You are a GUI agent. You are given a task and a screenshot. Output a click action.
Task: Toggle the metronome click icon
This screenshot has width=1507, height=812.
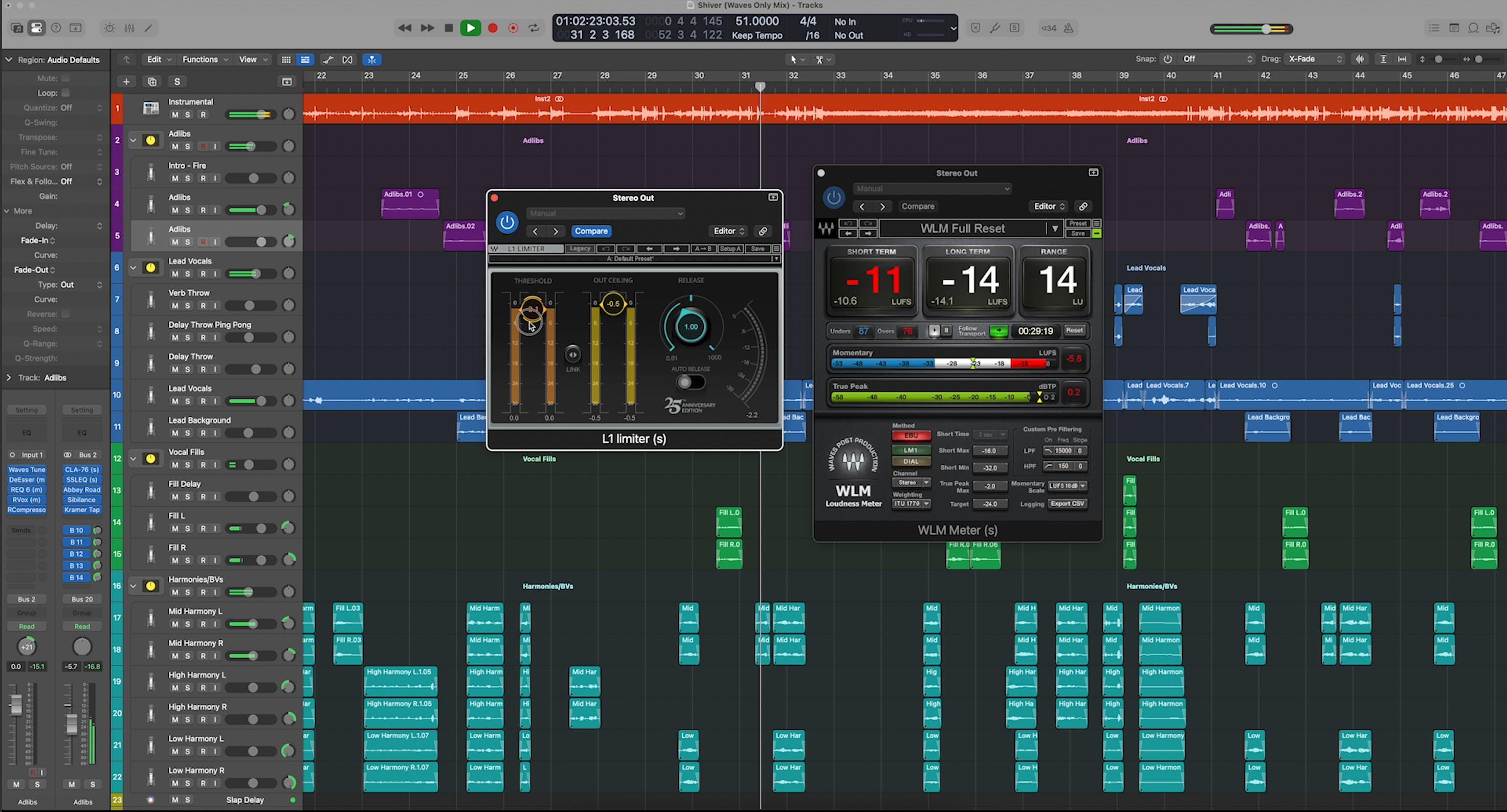pyautogui.click(x=1068, y=28)
